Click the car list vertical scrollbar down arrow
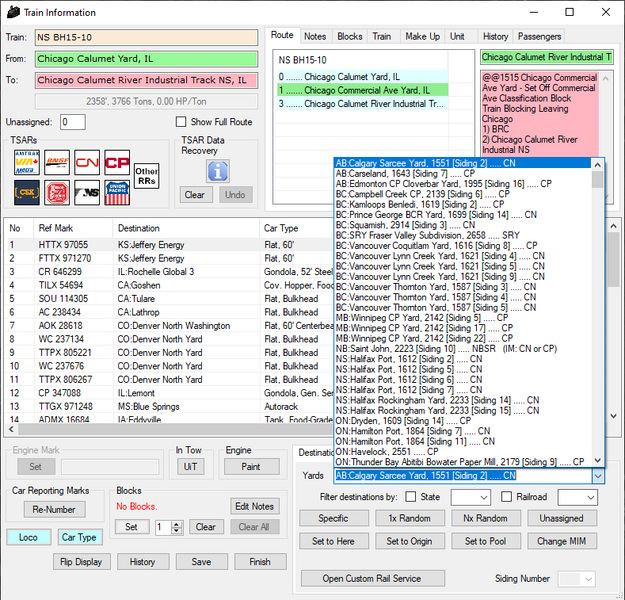This screenshot has width=625, height=600. [x=614, y=416]
